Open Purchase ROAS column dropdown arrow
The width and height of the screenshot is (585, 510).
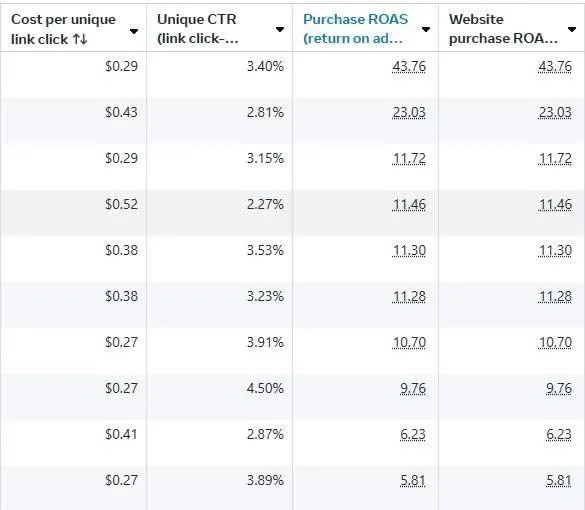[426, 29]
